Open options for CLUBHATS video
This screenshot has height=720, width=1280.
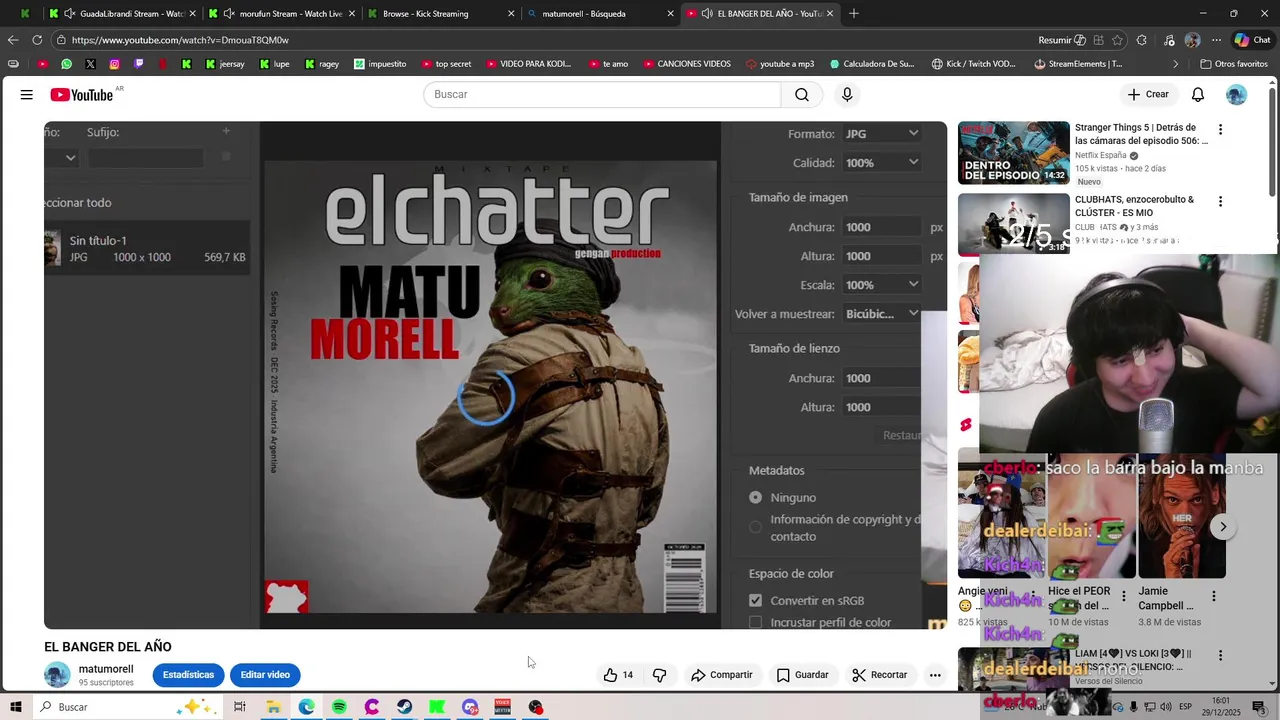click(1220, 202)
